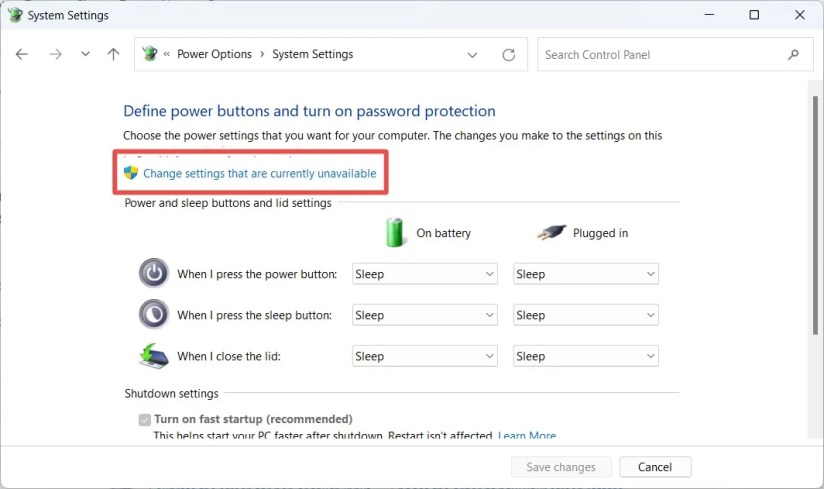Open sleep button Plugged in dropdown

click(585, 315)
